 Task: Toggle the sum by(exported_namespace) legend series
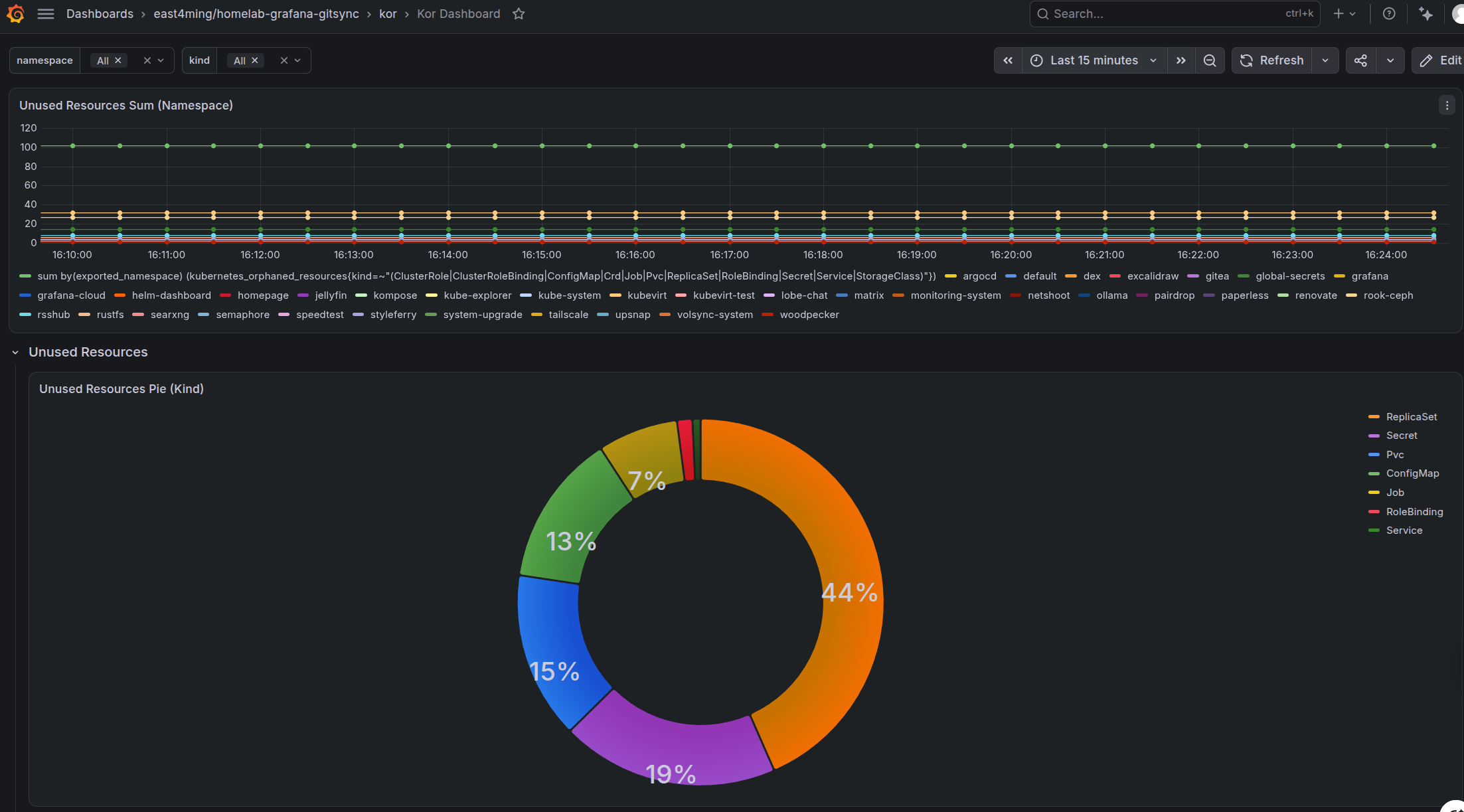click(487, 276)
